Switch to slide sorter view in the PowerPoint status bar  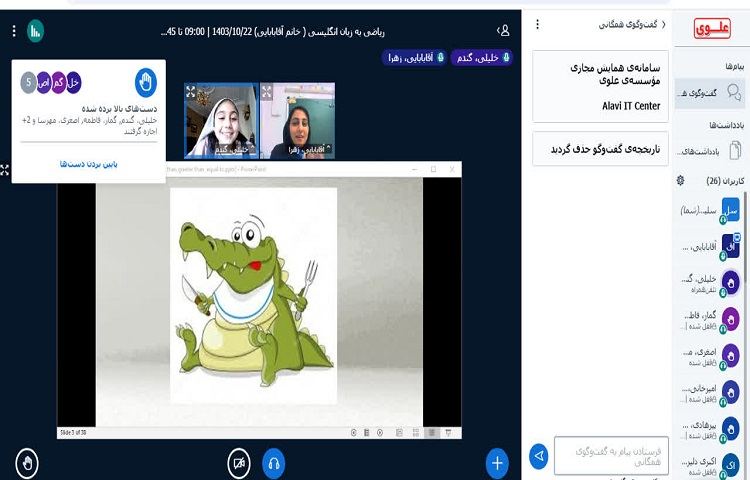point(416,433)
